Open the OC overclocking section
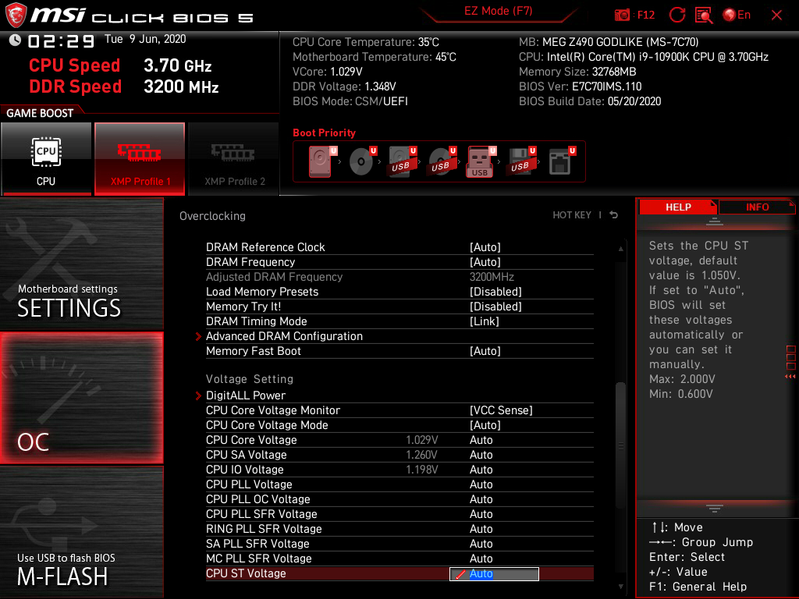 [x=82, y=398]
